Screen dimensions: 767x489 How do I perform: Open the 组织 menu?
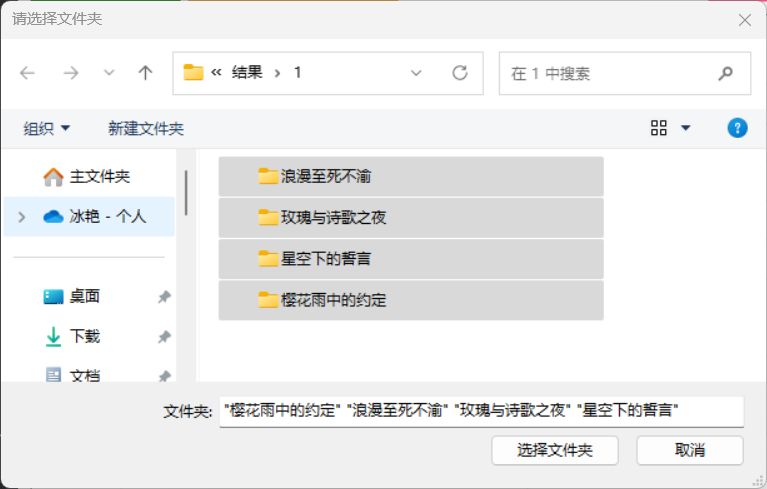[46, 129]
